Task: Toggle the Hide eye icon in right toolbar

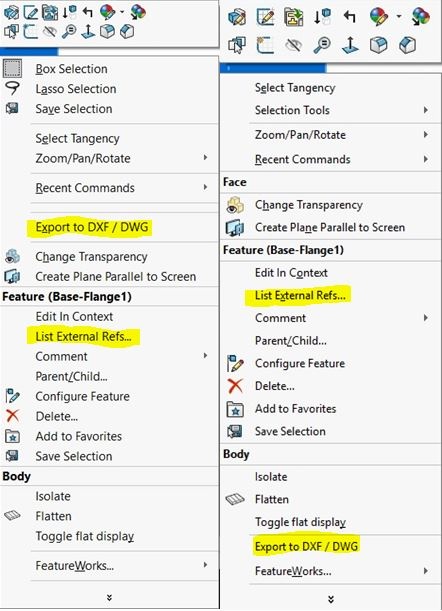Action: (294, 45)
